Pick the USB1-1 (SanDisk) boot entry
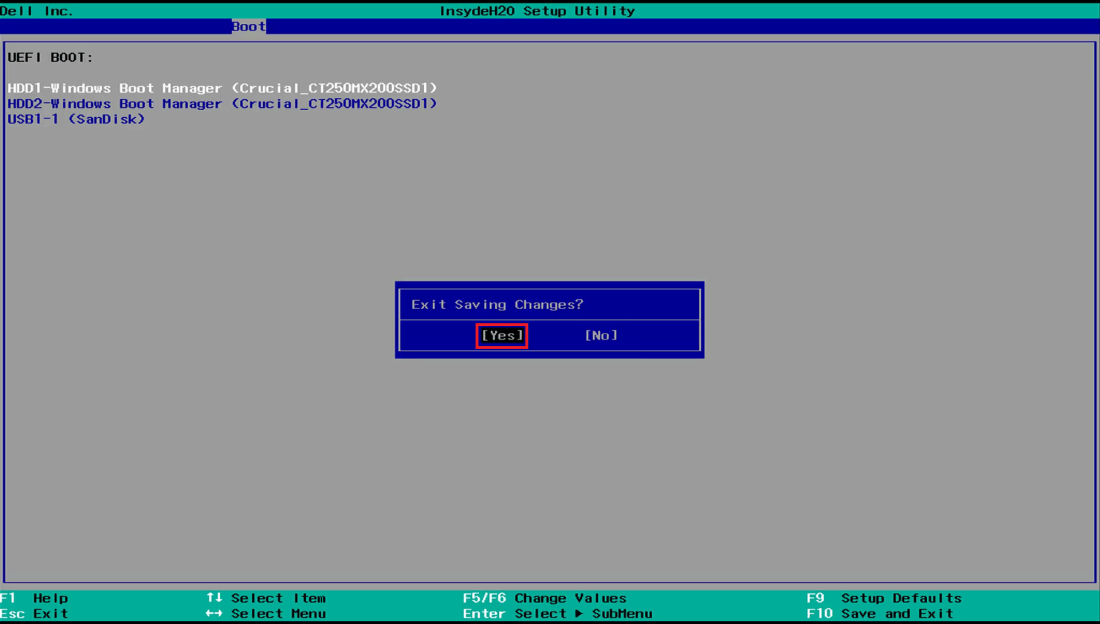 pyautogui.click(x=76, y=119)
